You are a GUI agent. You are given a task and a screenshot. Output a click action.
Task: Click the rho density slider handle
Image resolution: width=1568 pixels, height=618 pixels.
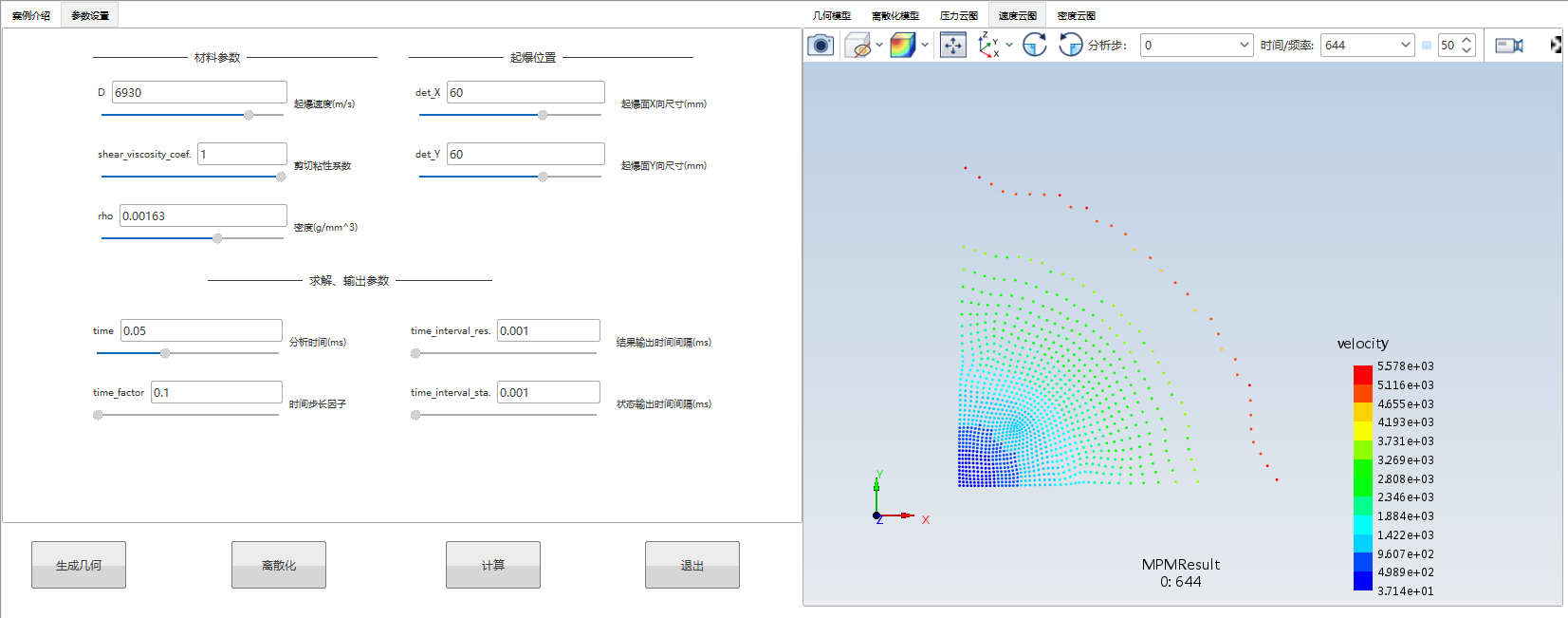pyautogui.click(x=217, y=238)
